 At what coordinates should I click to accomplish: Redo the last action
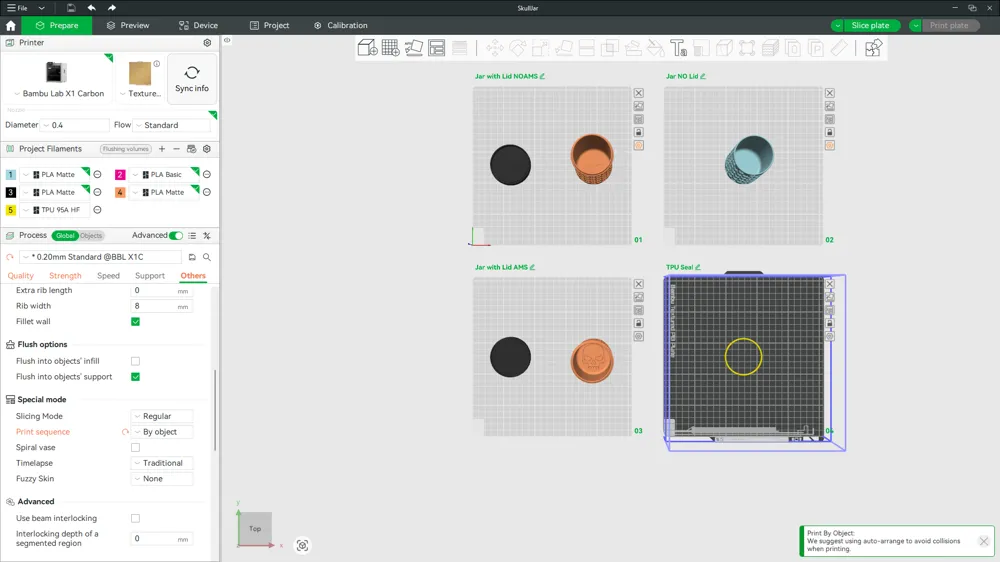pos(112,8)
